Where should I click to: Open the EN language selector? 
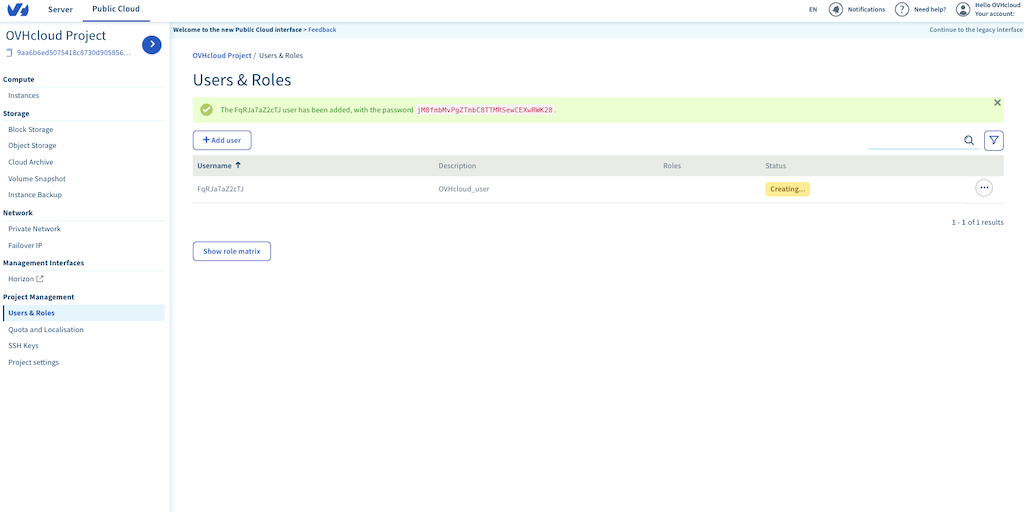[x=813, y=10]
